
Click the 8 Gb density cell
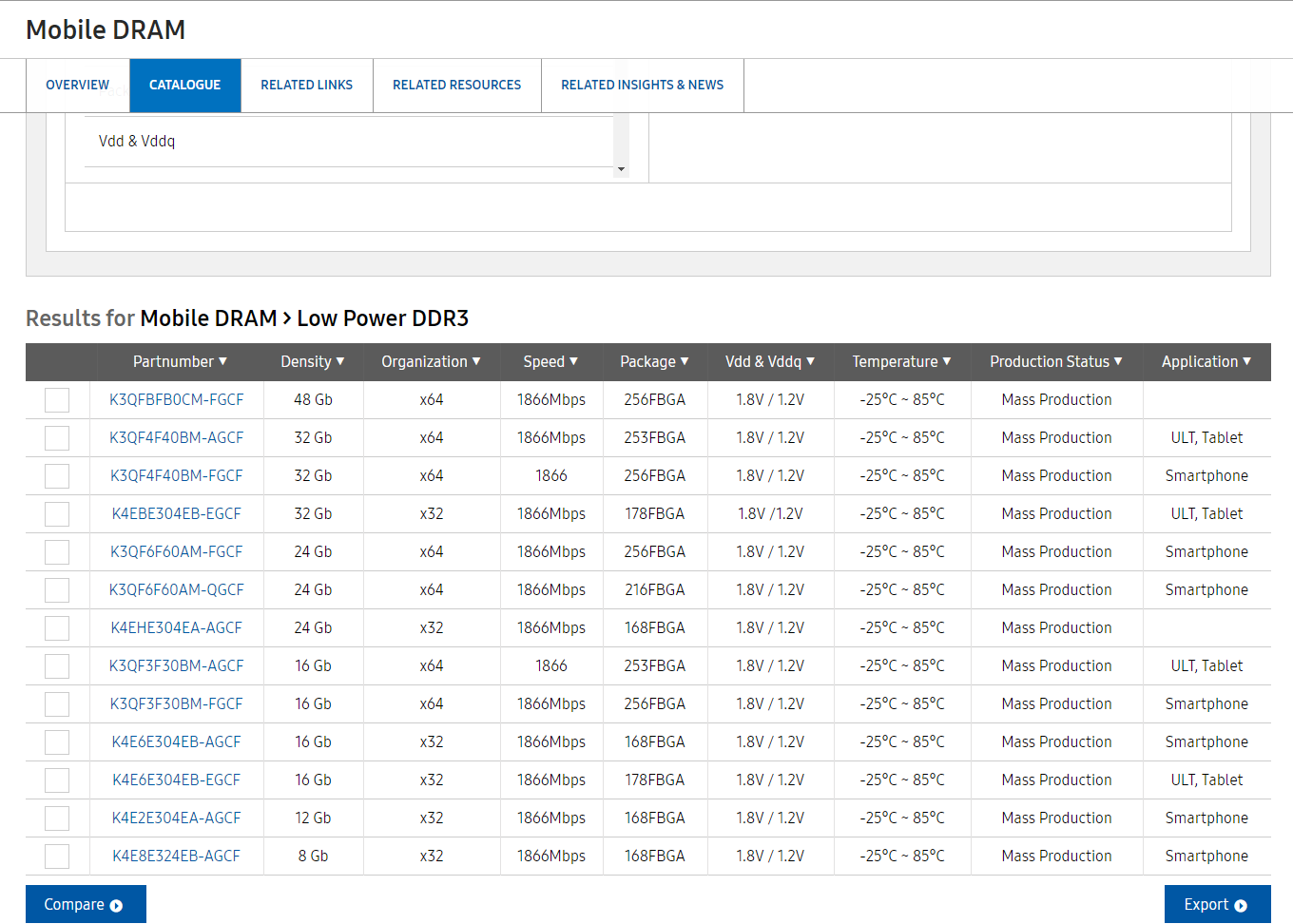[313, 857]
